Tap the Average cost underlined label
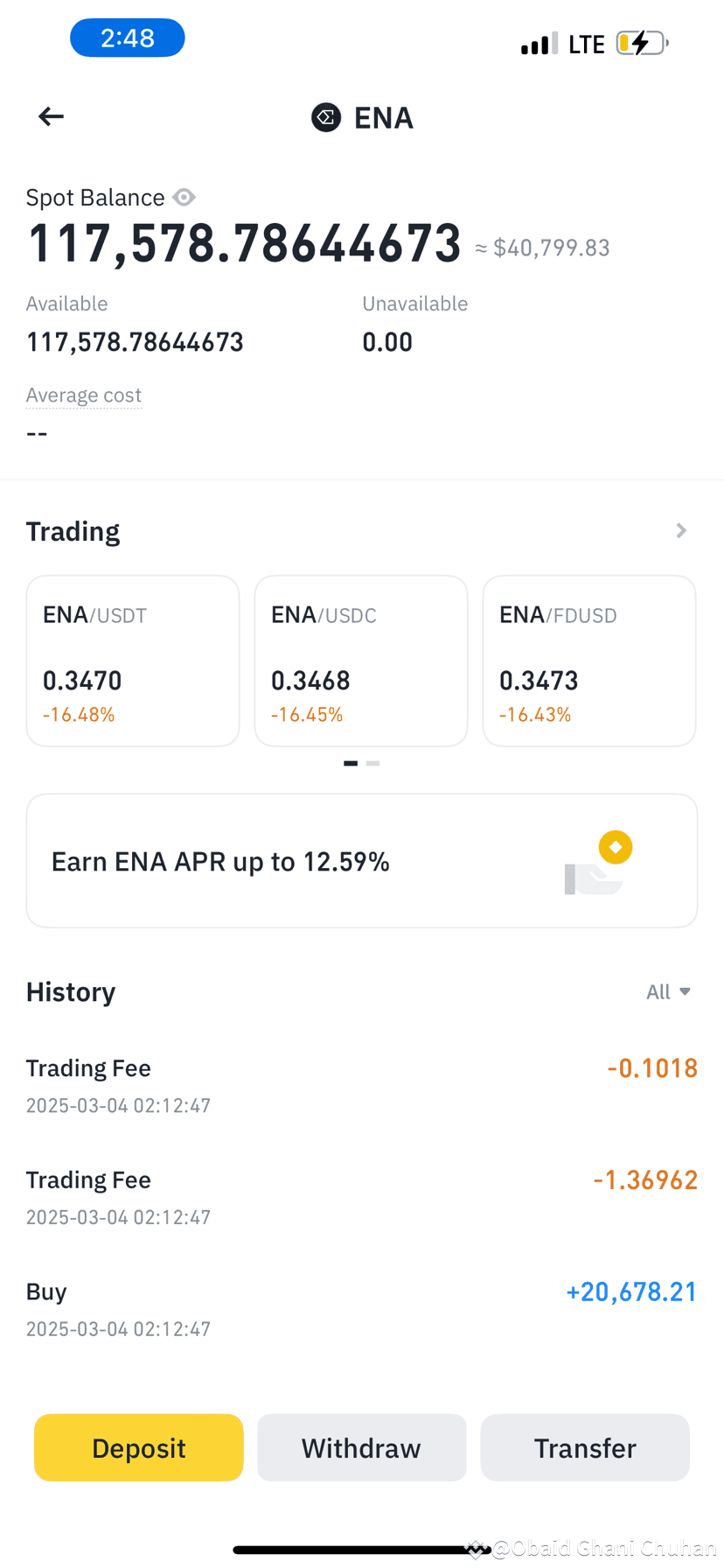This screenshot has height=1568, width=724. coord(84,395)
